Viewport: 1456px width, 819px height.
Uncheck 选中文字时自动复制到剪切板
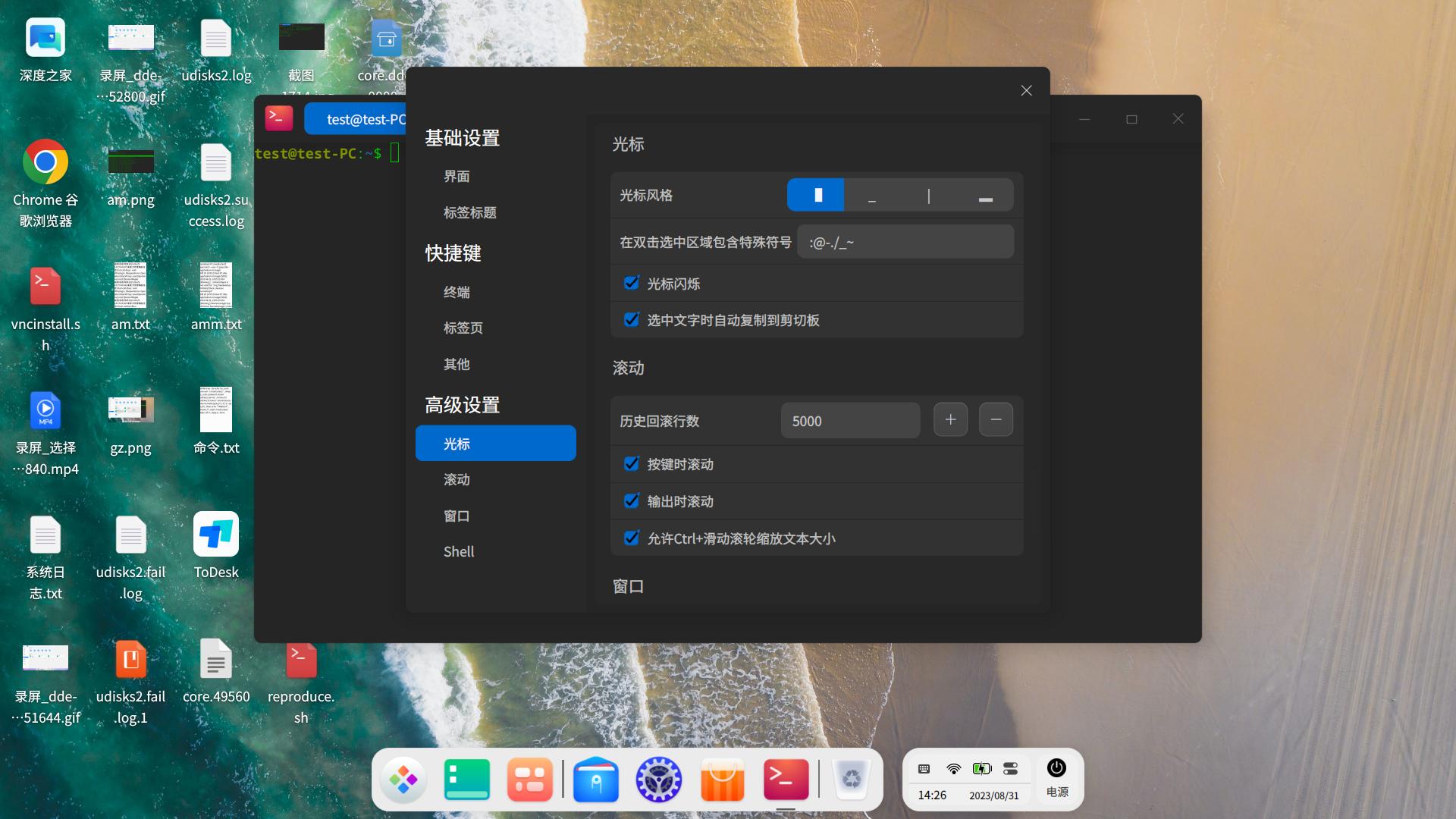pos(632,320)
